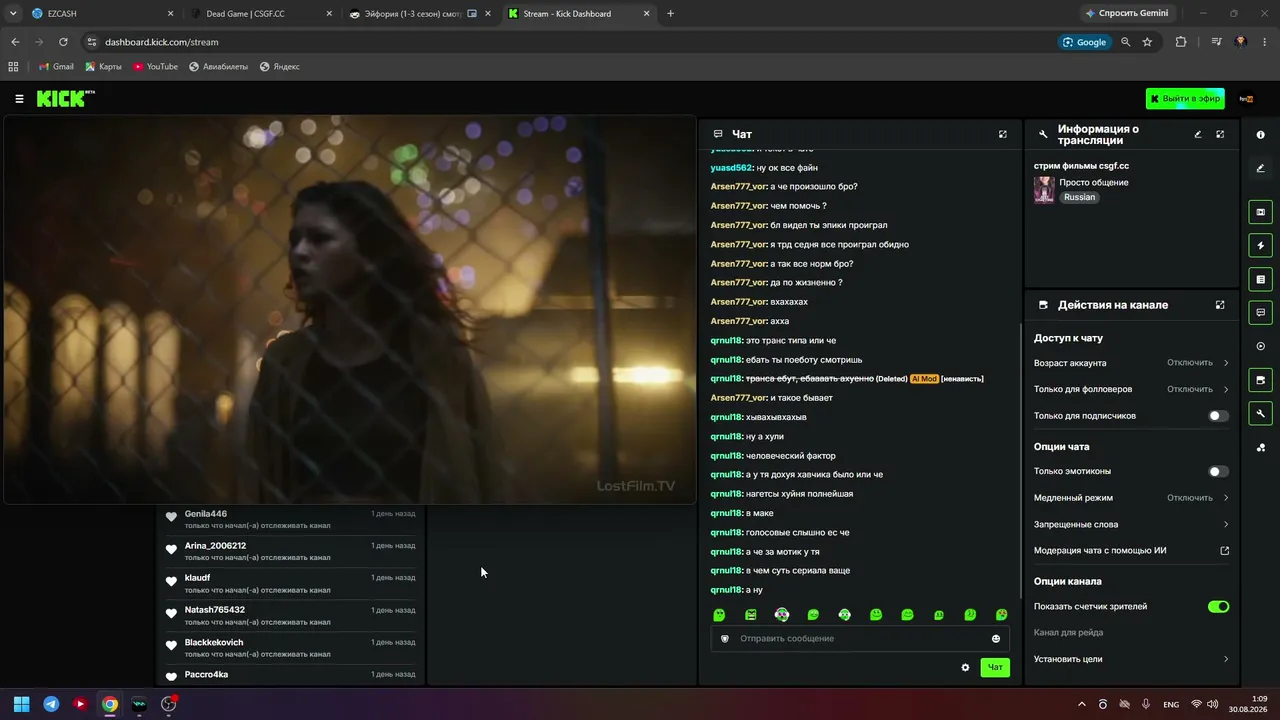
Task: Open the emoji picker in message box
Action: point(996,639)
